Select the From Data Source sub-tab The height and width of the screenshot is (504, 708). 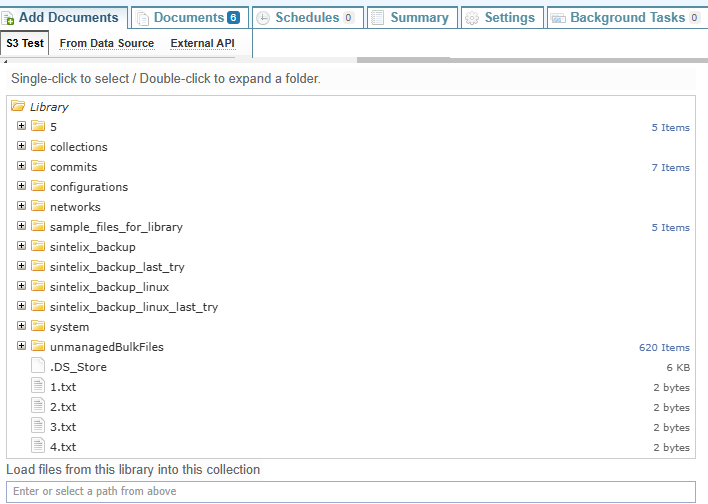[x=106, y=43]
